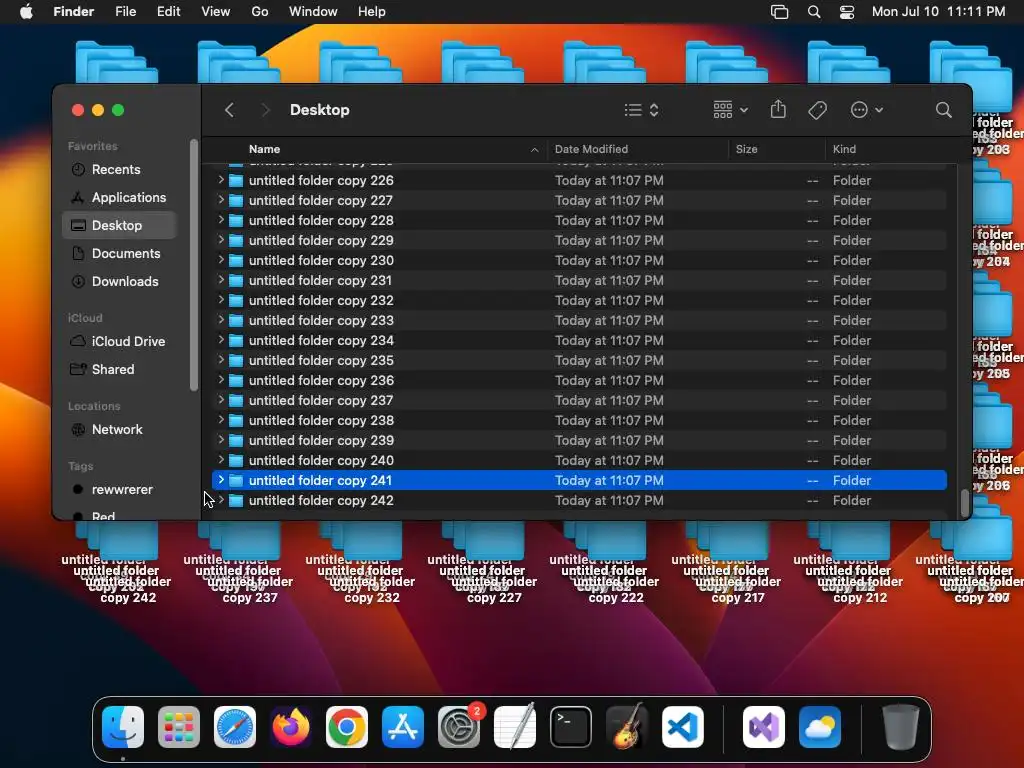Click the file list vertical scrollbar
1024x768 pixels.
point(964,503)
